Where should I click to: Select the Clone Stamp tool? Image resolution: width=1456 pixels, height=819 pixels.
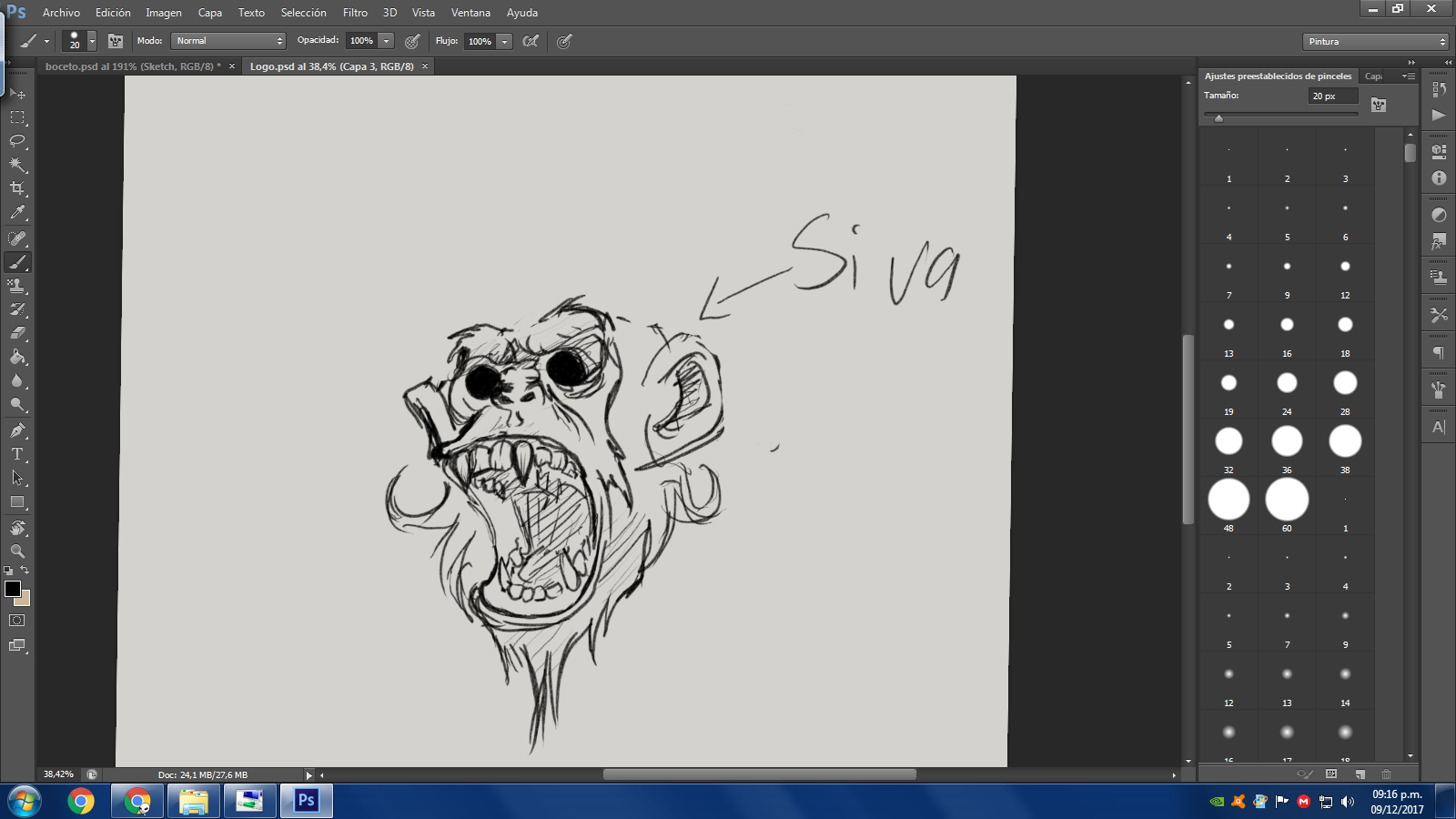(x=17, y=286)
